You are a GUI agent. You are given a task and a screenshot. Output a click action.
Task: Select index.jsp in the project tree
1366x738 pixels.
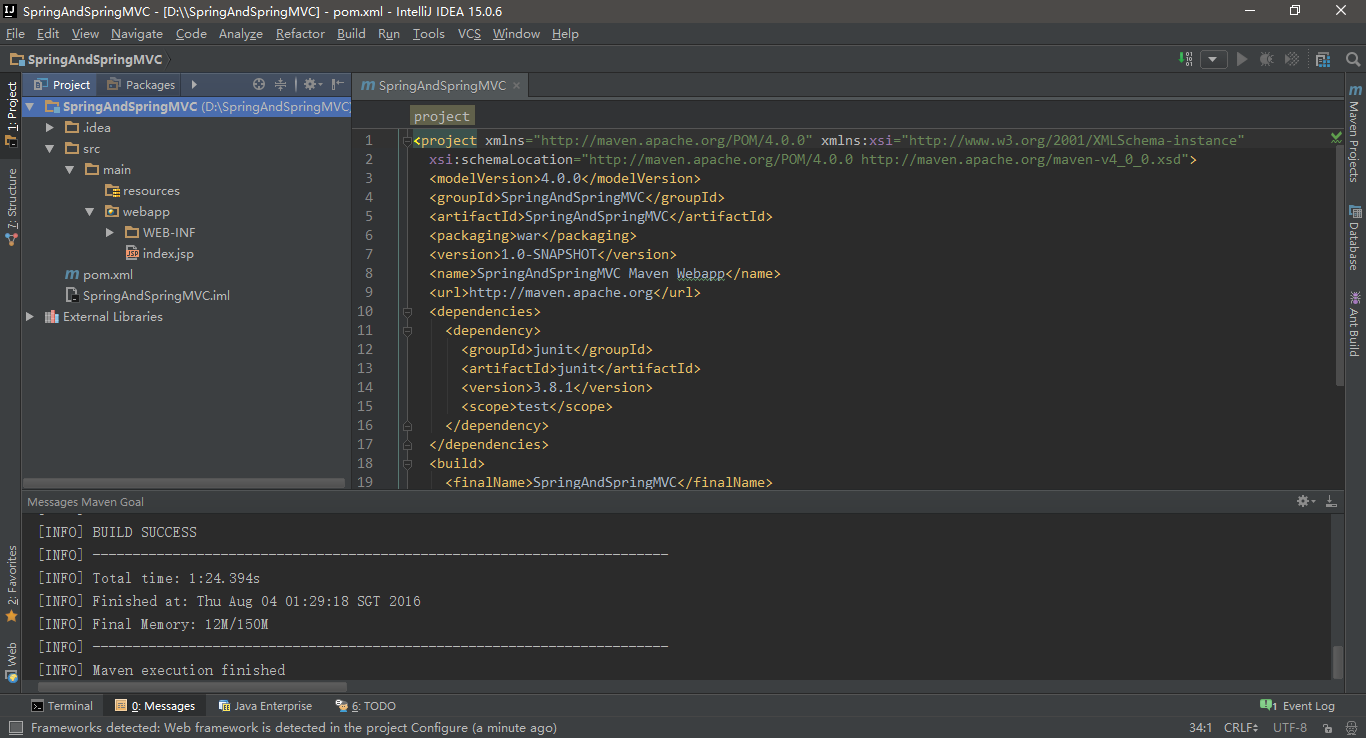[159, 253]
